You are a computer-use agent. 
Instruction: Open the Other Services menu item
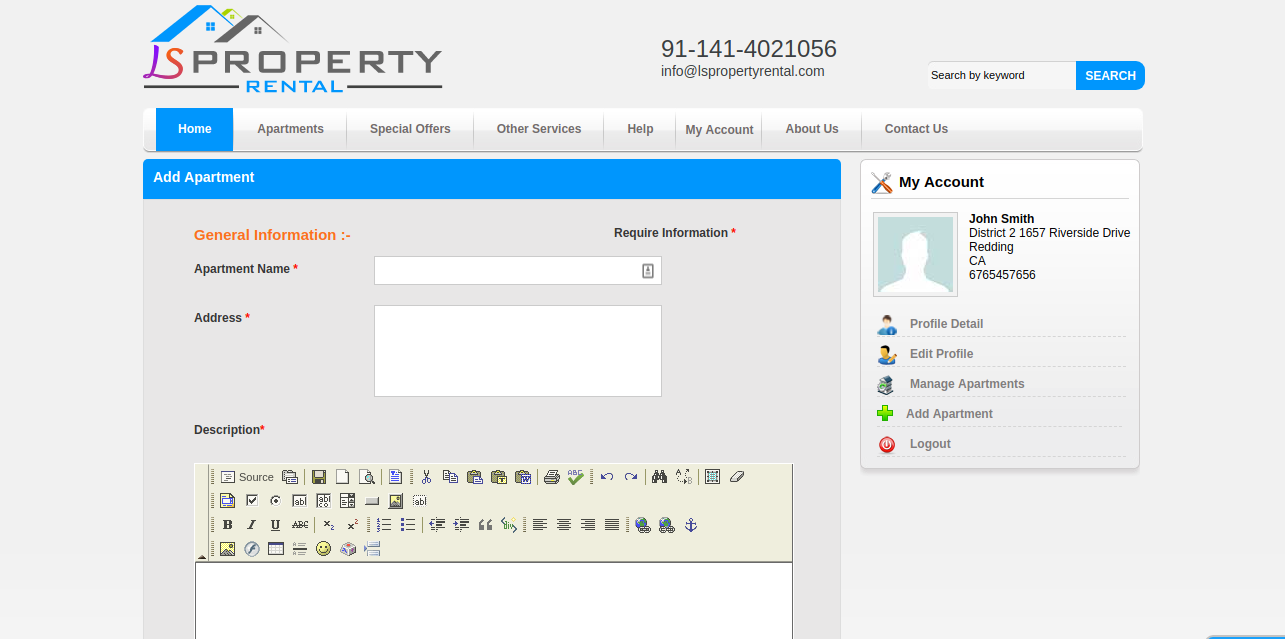[x=539, y=129]
